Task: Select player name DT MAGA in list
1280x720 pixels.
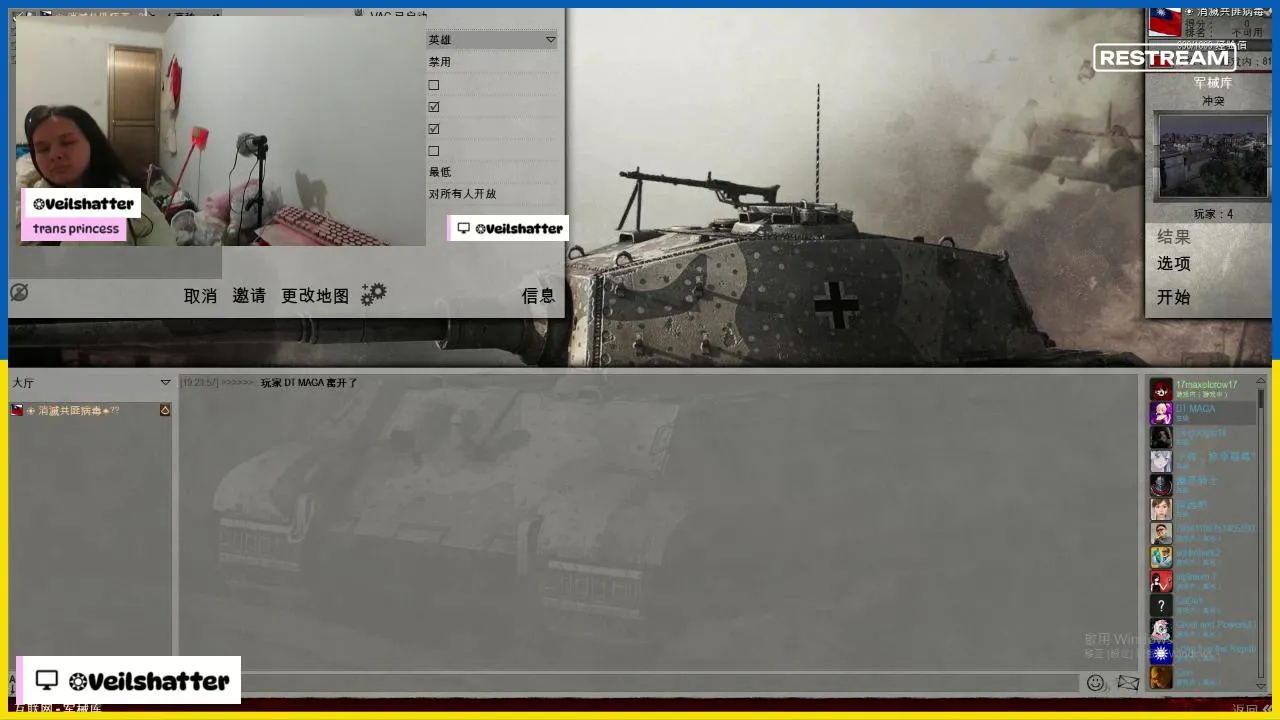Action: click(1195, 409)
